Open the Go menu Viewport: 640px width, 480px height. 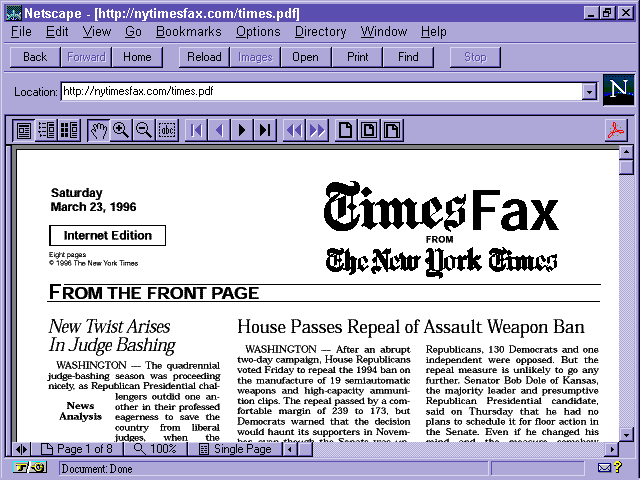pyautogui.click(x=133, y=31)
